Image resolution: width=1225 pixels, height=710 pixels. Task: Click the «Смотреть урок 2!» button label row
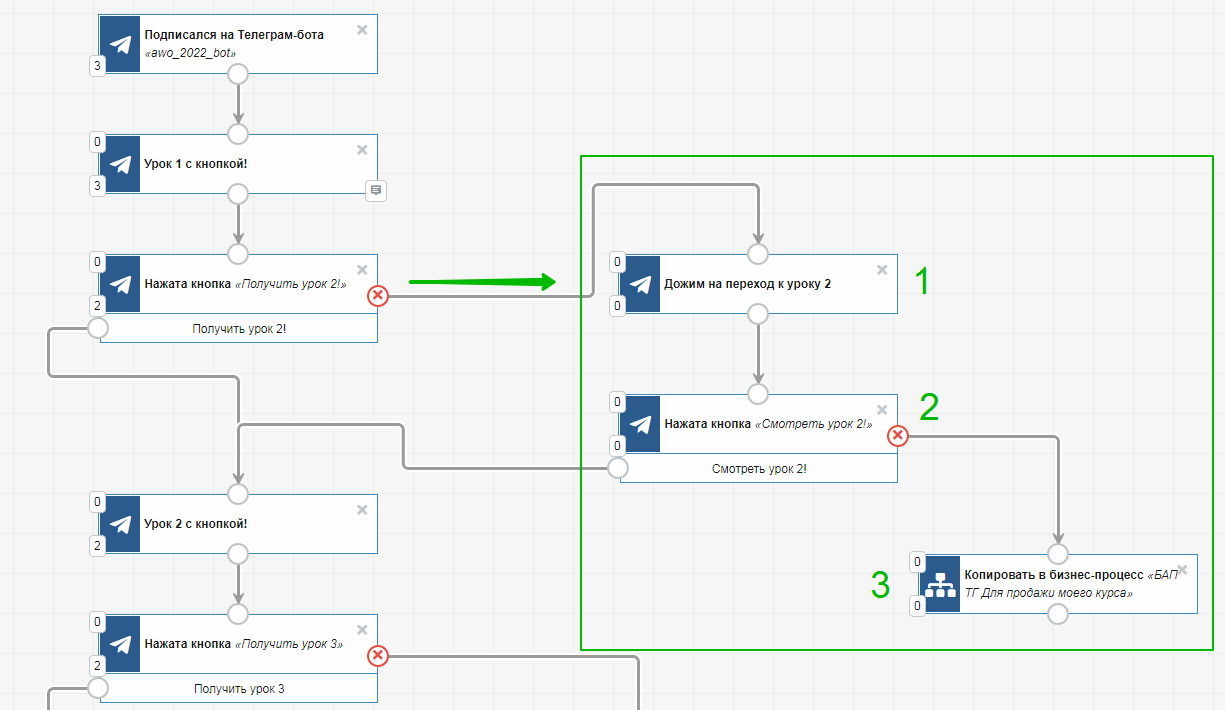coord(759,468)
